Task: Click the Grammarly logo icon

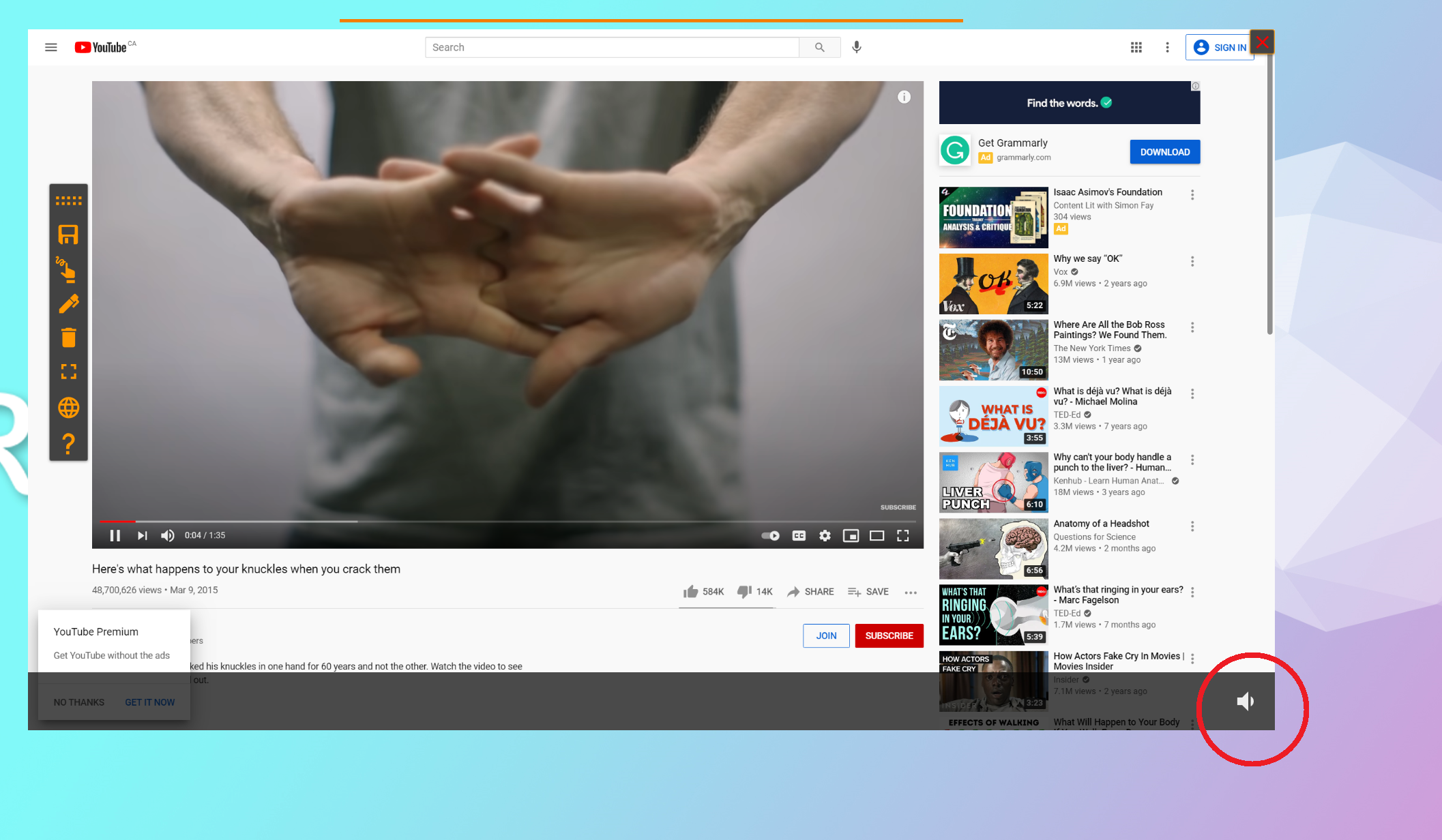Action: [x=954, y=150]
